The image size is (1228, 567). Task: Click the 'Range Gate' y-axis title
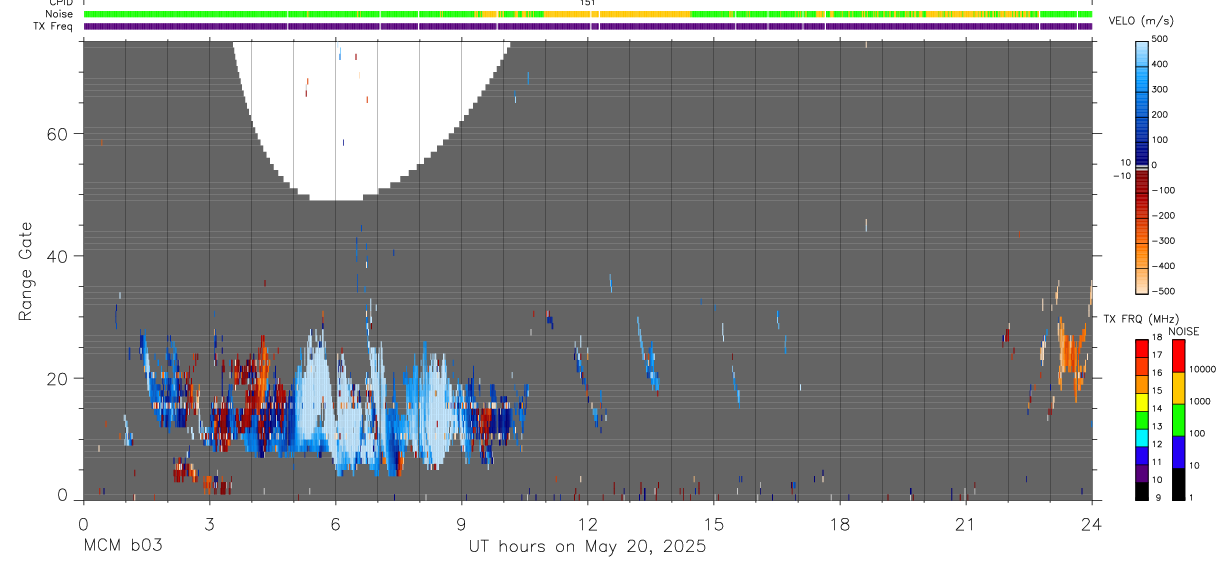click(26, 272)
